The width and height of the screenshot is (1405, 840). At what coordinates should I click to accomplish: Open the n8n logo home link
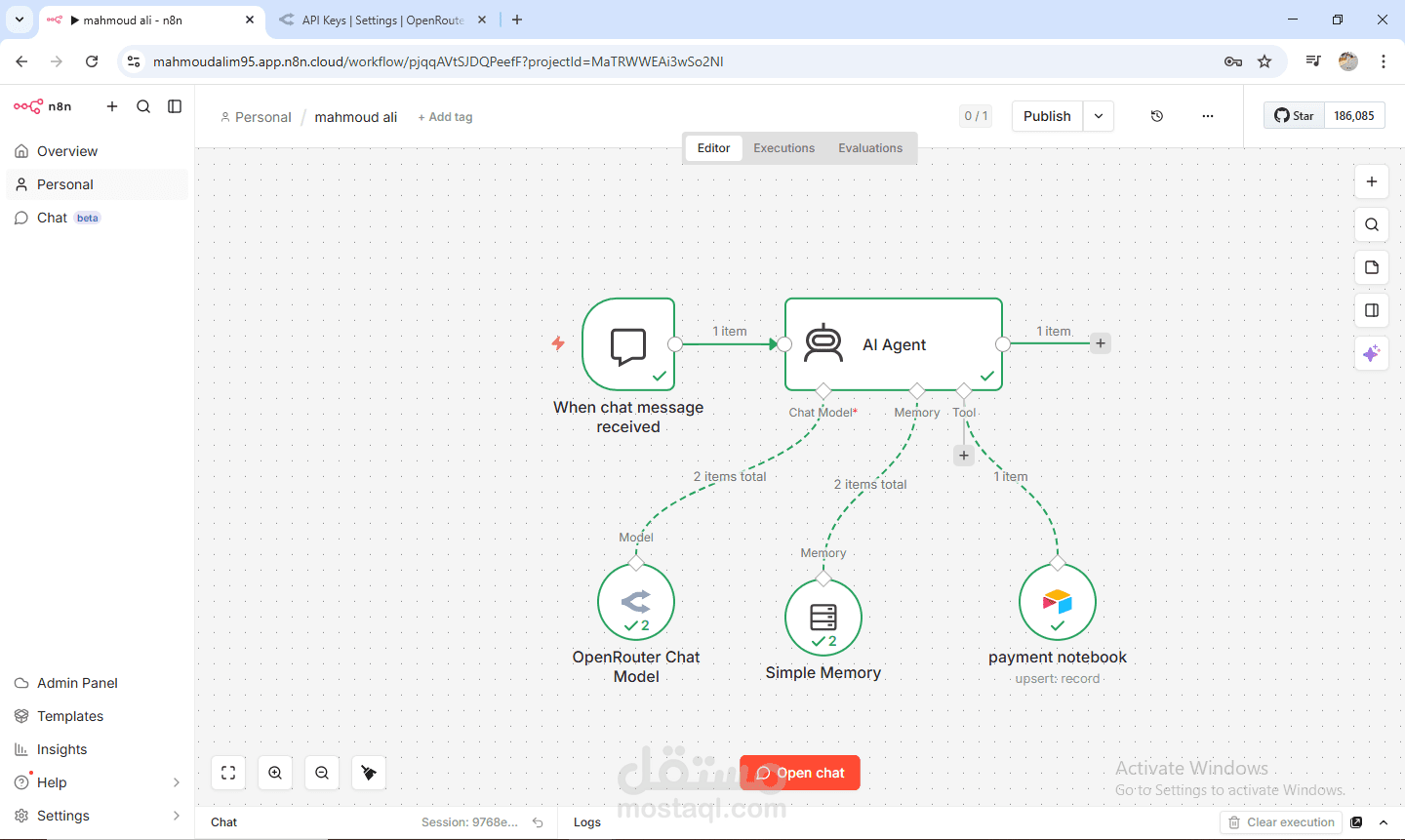tap(43, 106)
